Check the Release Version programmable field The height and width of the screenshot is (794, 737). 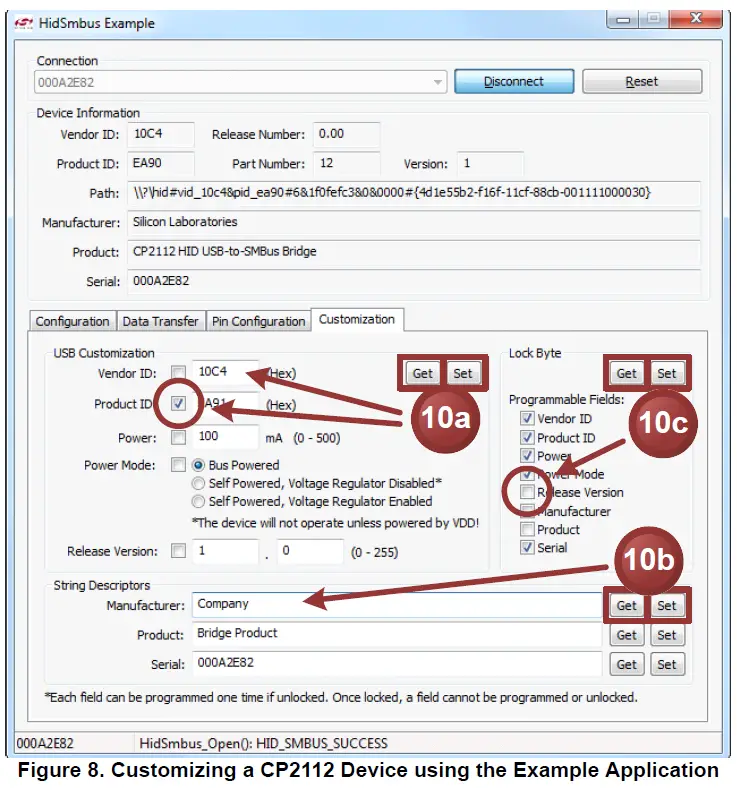coord(527,492)
